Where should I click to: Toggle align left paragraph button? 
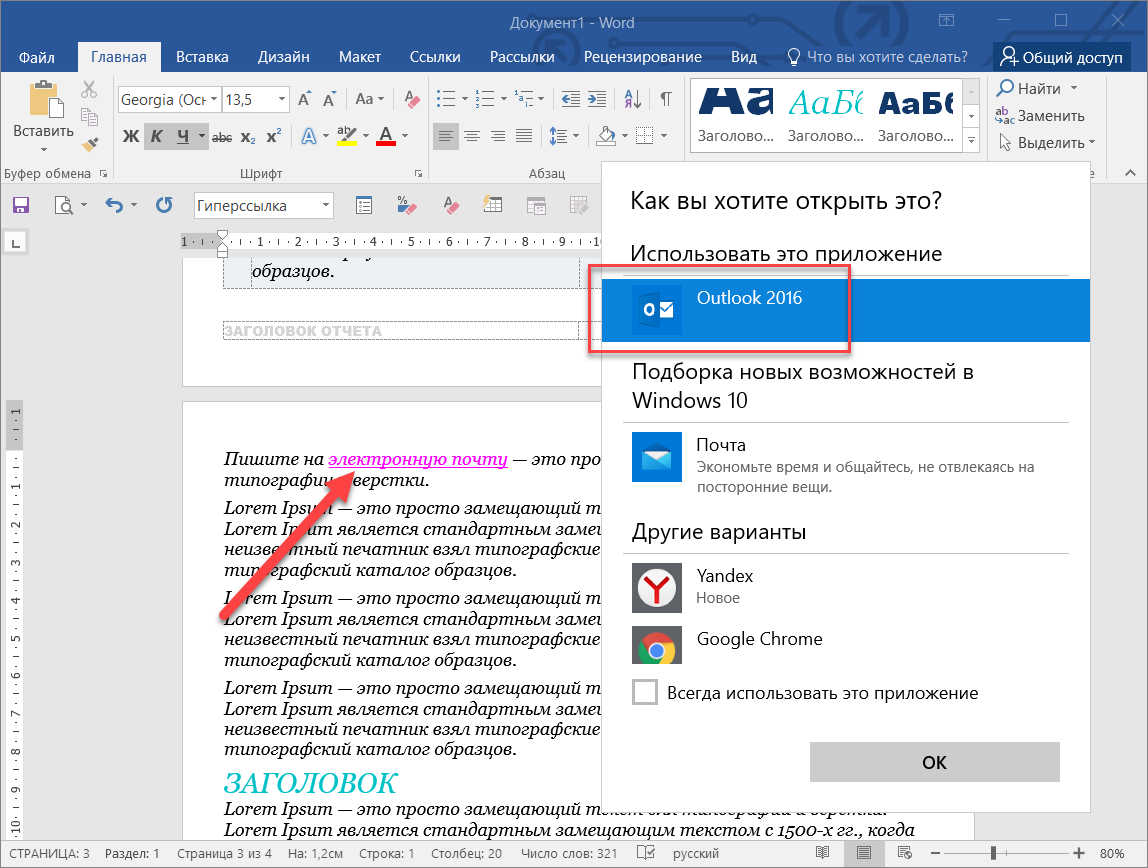coord(444,136)
